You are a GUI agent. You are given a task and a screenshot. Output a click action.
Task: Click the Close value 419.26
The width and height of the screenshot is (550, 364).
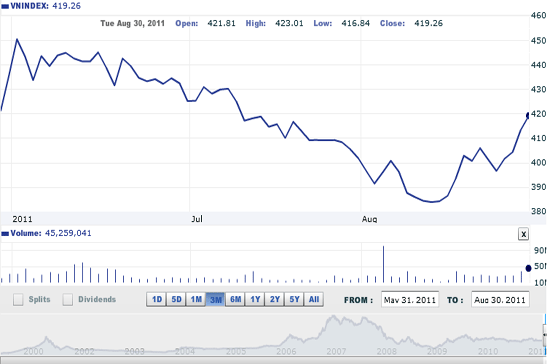pyautogui.click(x=429, y=23)
